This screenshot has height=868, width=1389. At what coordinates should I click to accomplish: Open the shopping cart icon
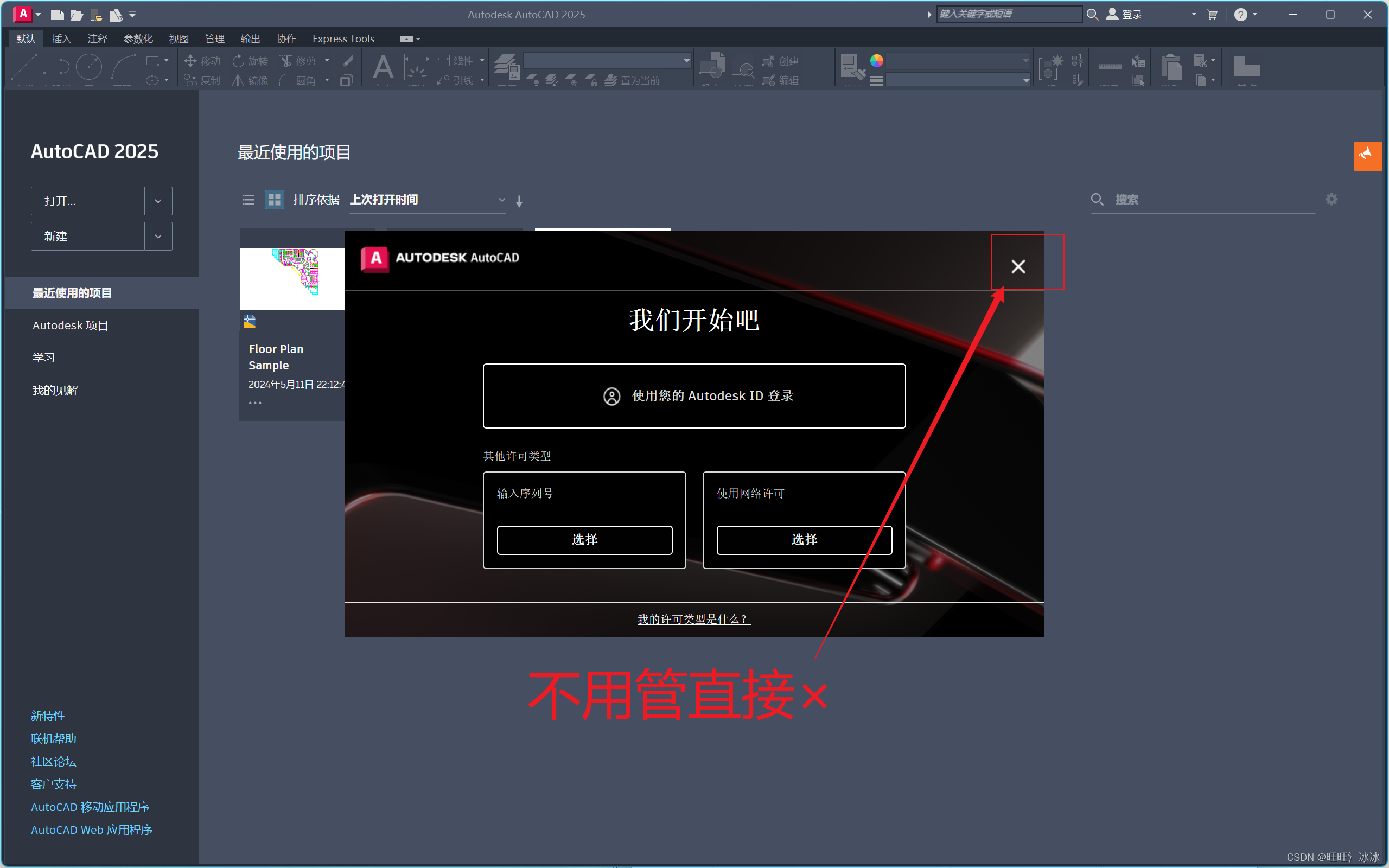pos(1212,15)
